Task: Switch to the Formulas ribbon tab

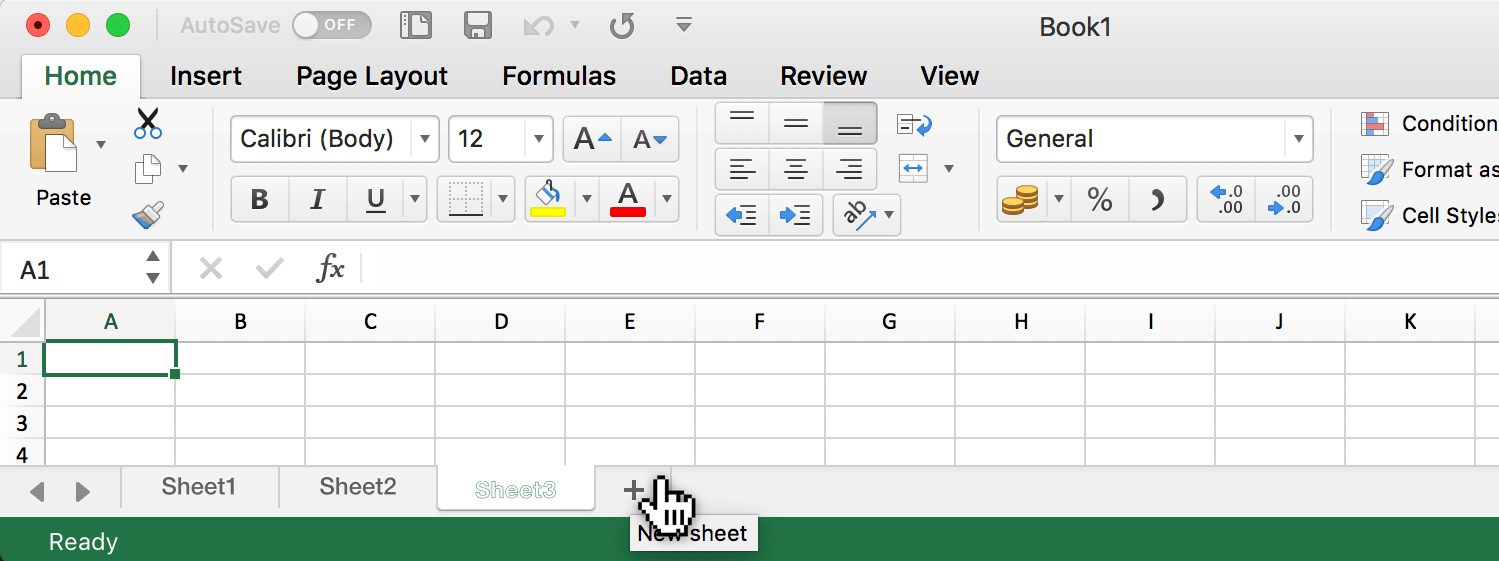Action: (558, 77)
